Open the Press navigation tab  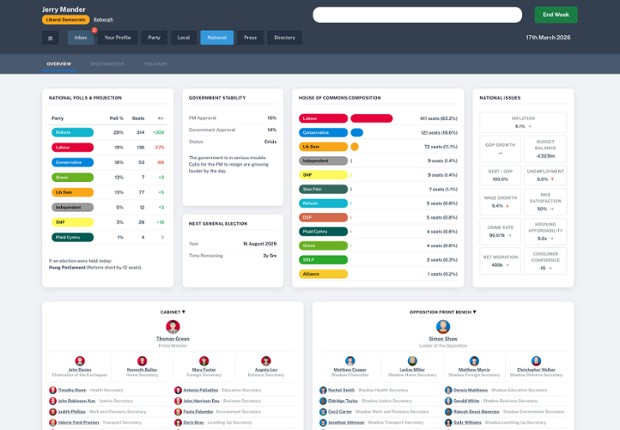tap(250, 38)
